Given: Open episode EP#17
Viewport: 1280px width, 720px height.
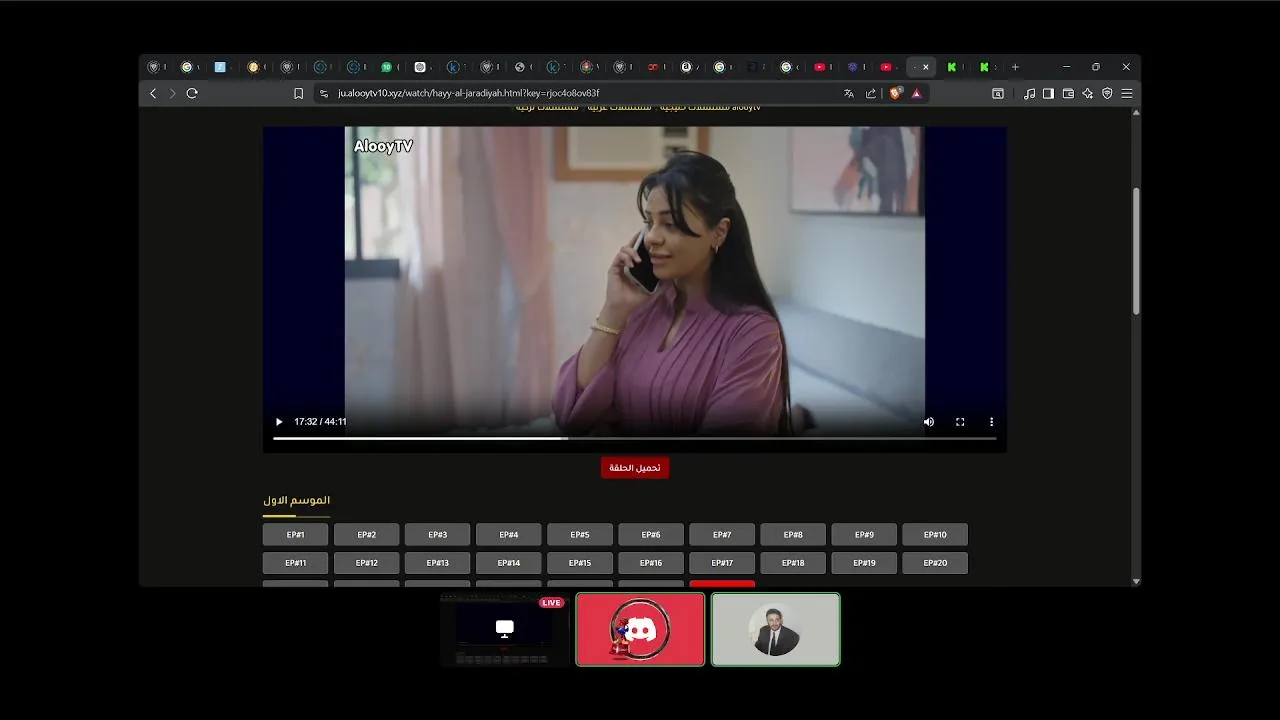Looking at the screenshot, I should (x=722, y=563).
